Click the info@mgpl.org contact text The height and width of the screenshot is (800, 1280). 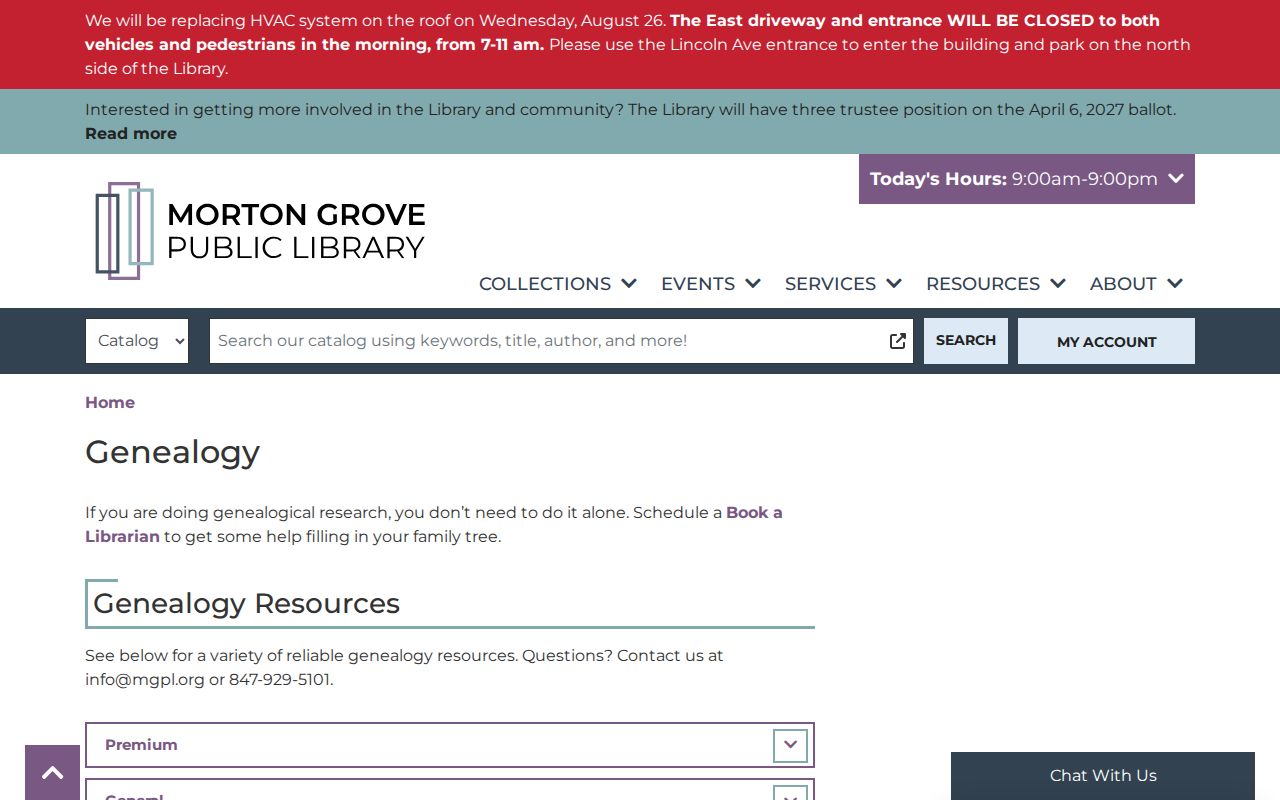[x=145, y=680]
